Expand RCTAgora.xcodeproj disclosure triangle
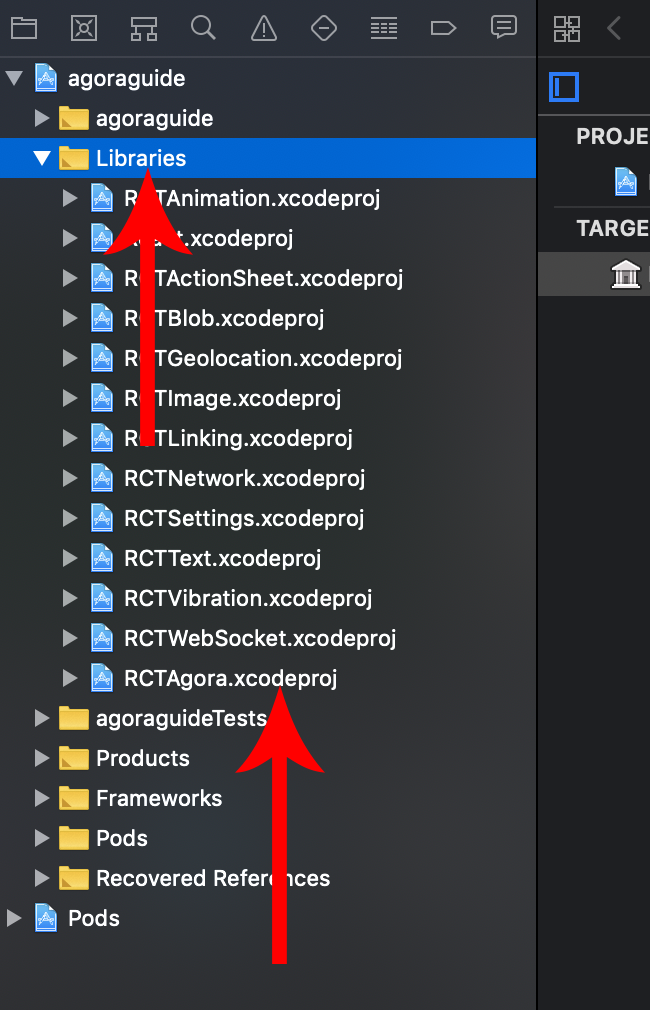 [x=70, y=678]
